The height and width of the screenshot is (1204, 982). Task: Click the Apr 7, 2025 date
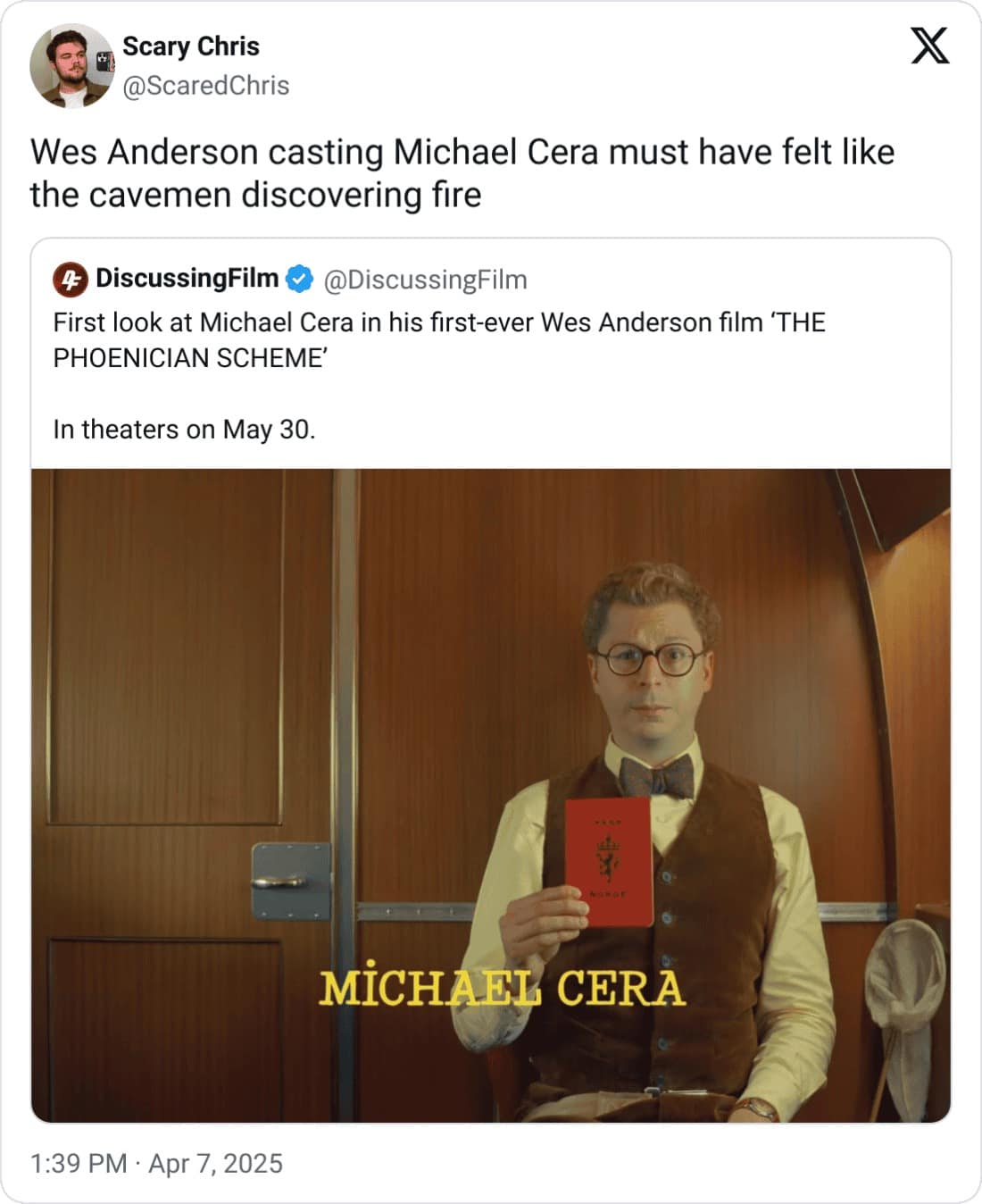(x=215, y=1163)
